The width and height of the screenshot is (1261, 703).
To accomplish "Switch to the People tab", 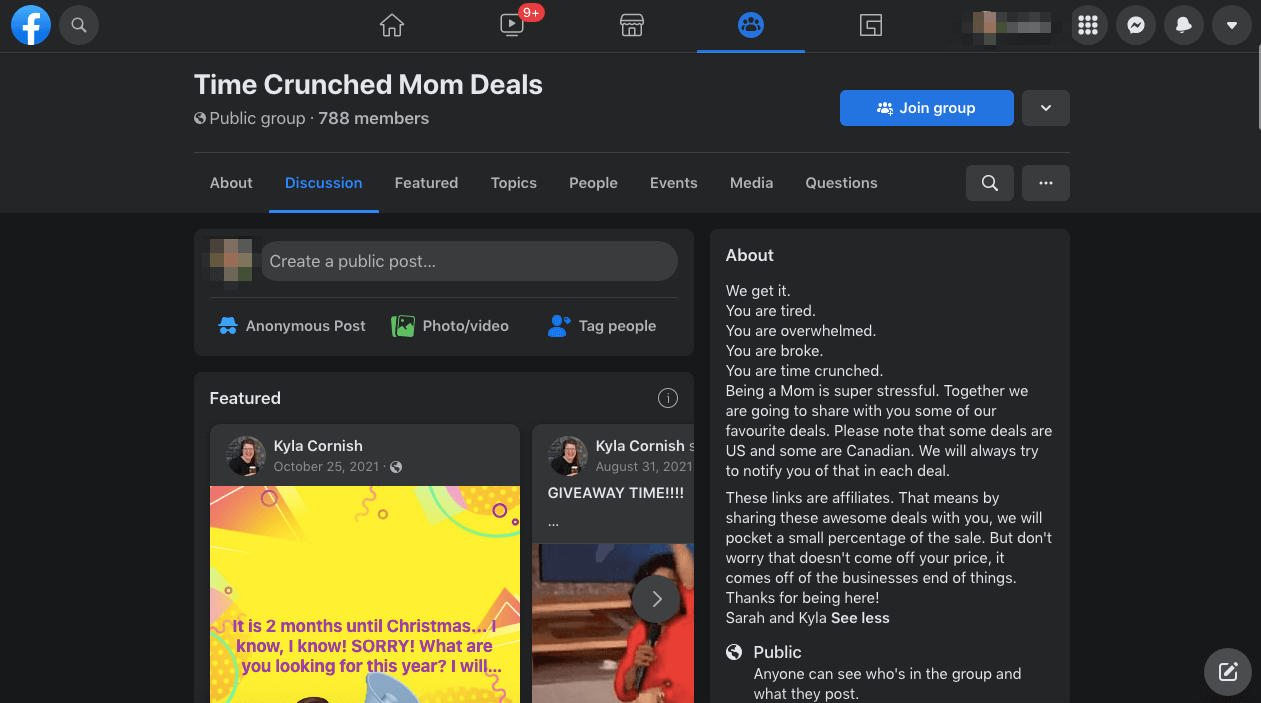I will tap(593, 183).
